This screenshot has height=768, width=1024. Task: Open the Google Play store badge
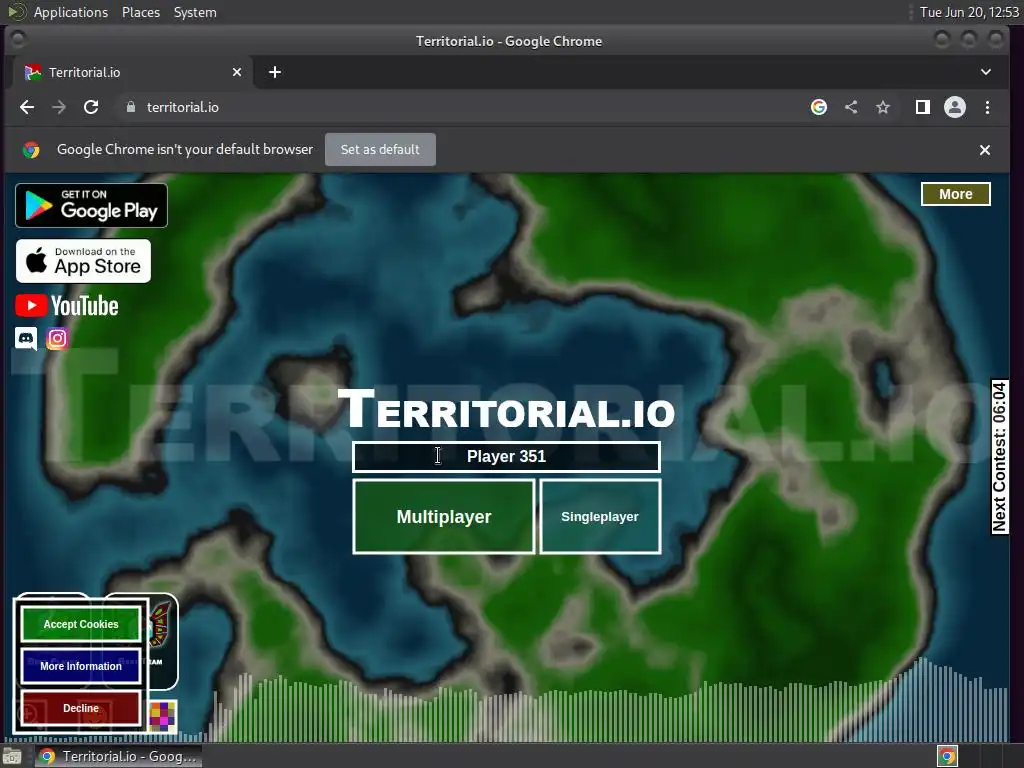[91, 206]
